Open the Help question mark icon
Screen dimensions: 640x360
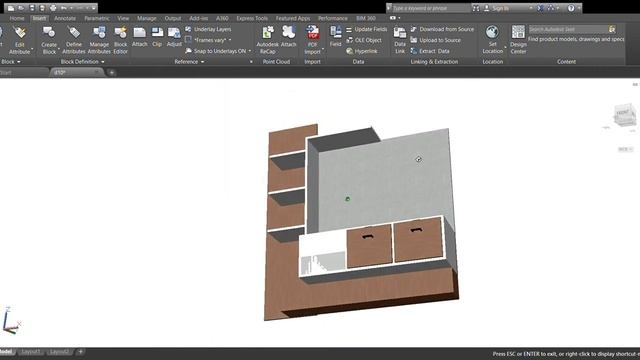(571, 8)
